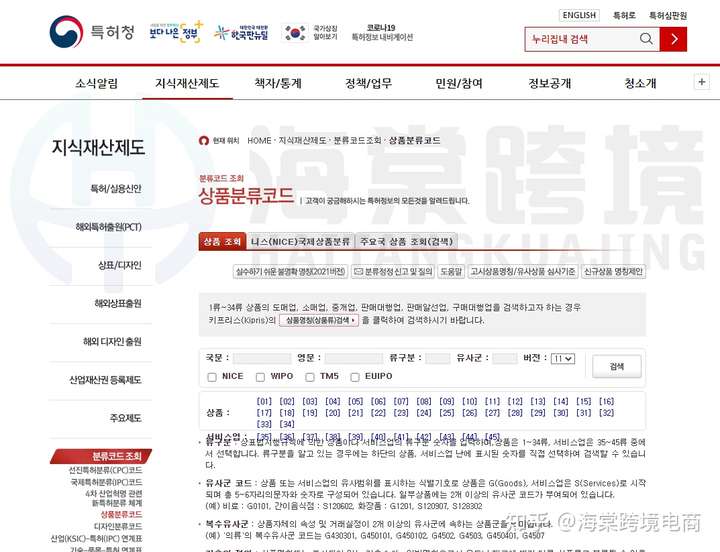Image resolution: width=720 pixels, height=552 pixels.
Task: Click 고시상품명칭/유사상품 심사기준 button
Action: click(523, 271)
